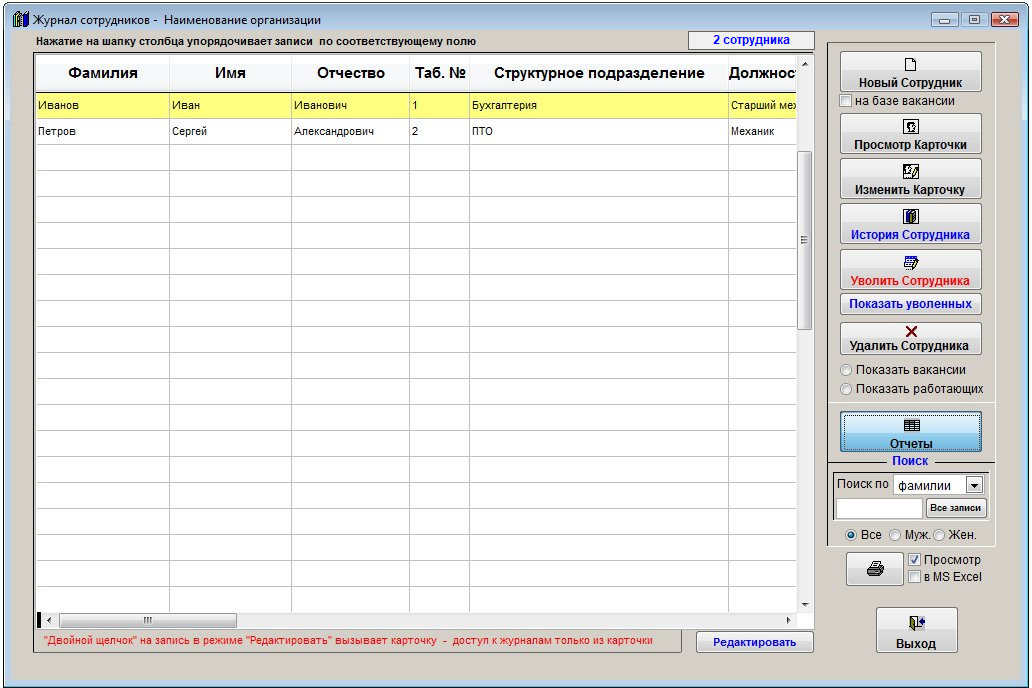This screenshot has width=1032, height=688.
Task: Maximize the Журнал сотрудников window
Action: coord(974,20)
